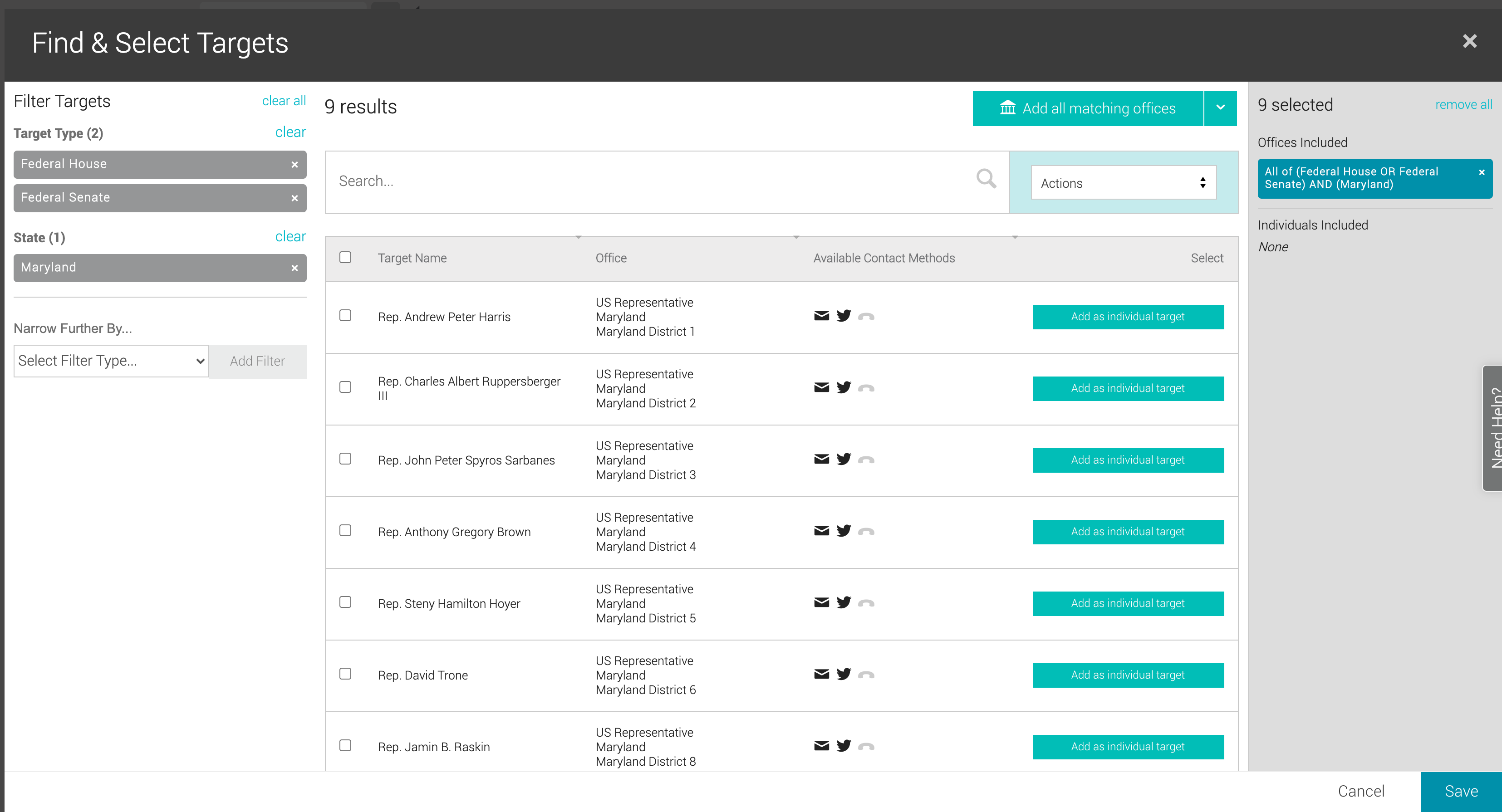Screen dimensions: 1502x812
Task: Click remove all link in selected panel
Action: pyautogui.click(x=1463, y=105)
